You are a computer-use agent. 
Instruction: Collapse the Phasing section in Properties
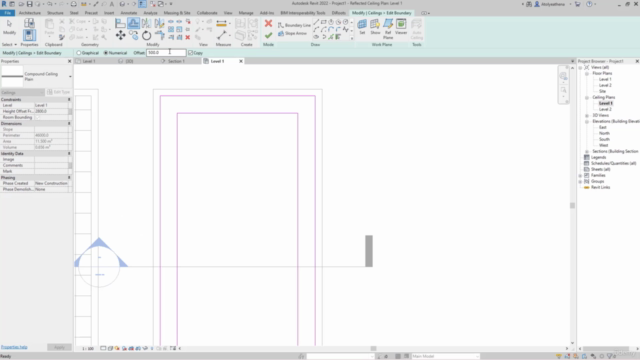pyautogui.click(x=69, y=178)
